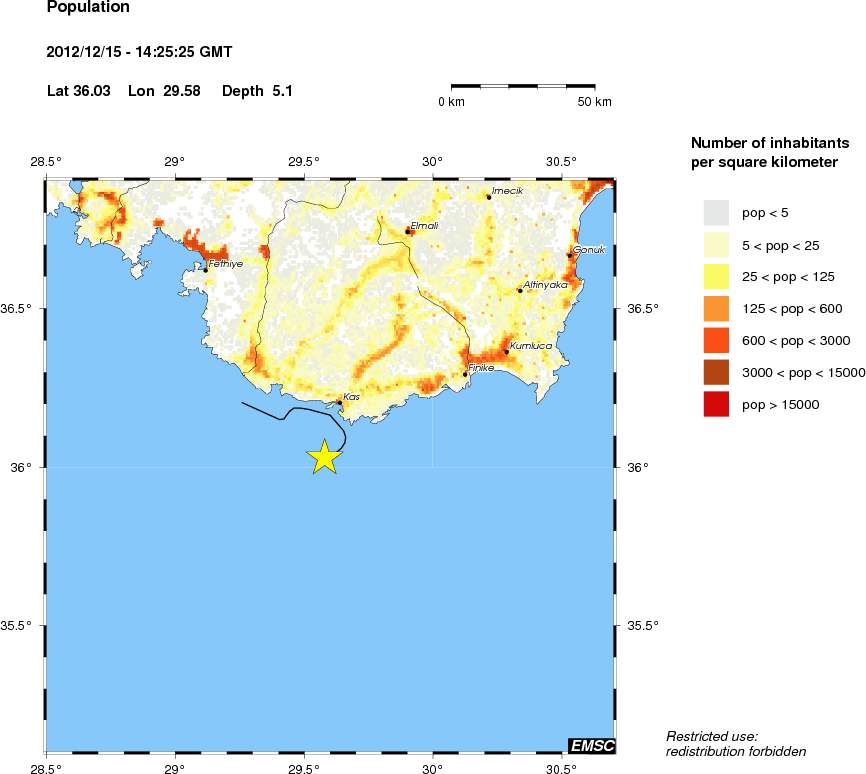Screen dimensions: 866x774
Task: Click the Imecik town marker
Action: 489,197
